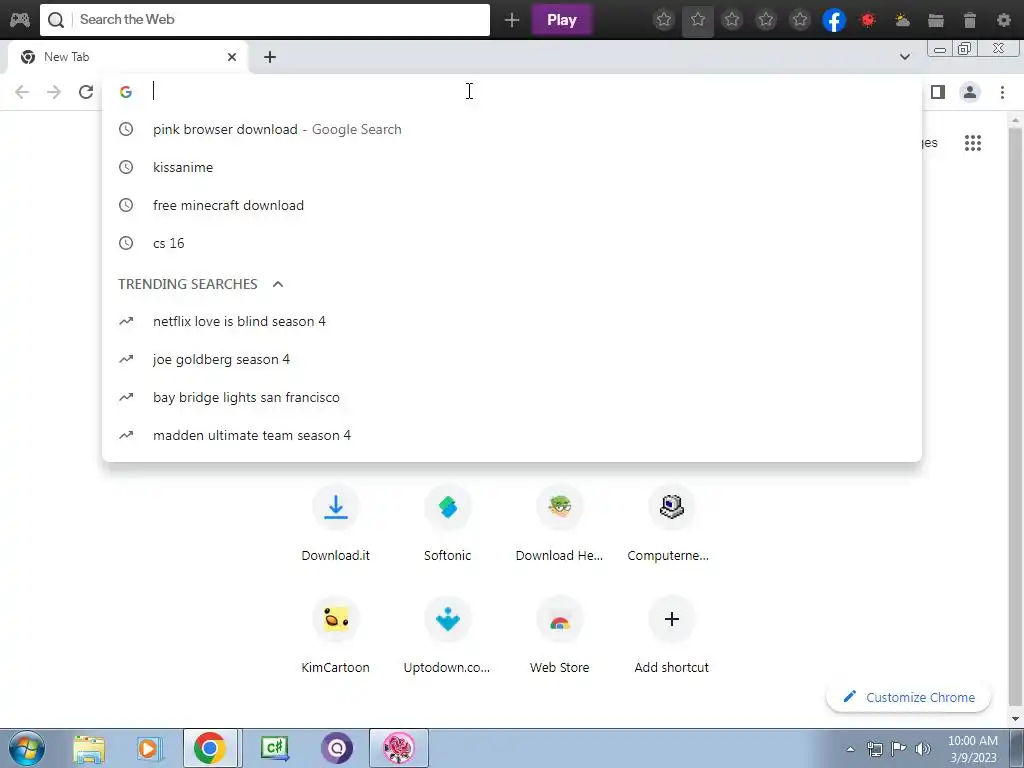1024x768 pixels.
Task: Close the New Tab tab
Action: [x=232, y=57]
